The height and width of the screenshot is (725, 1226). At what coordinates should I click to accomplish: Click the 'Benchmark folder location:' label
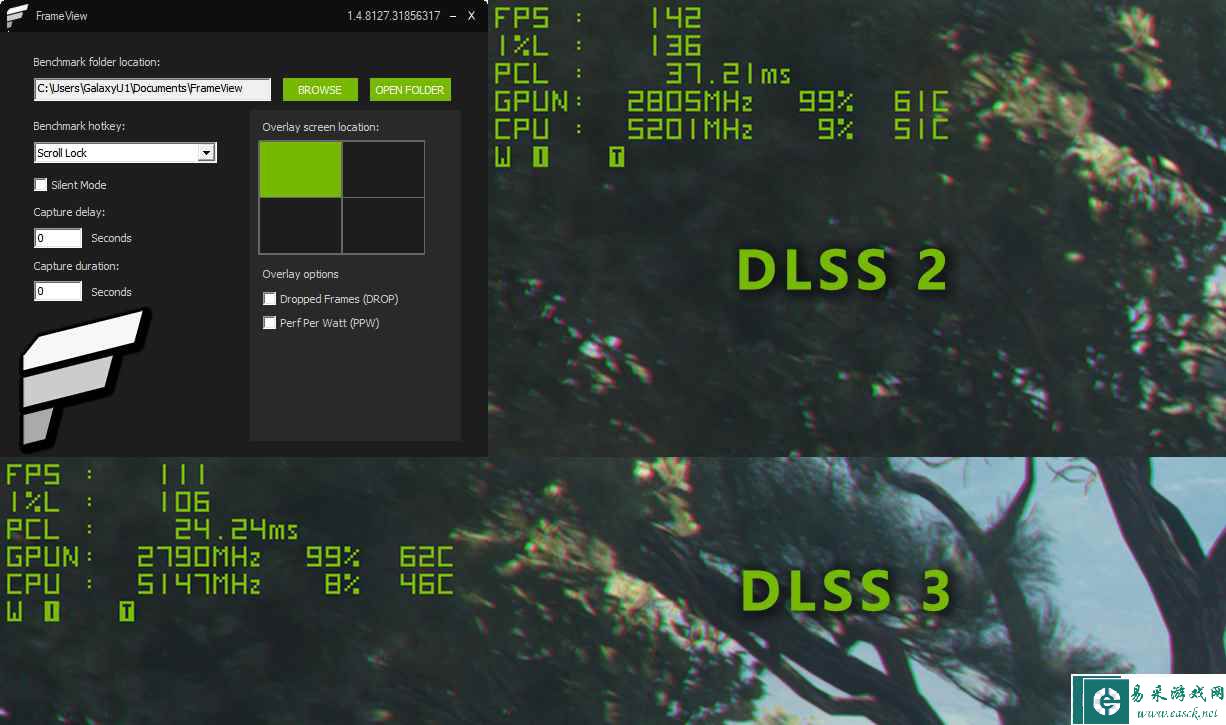tap(97, 62)
